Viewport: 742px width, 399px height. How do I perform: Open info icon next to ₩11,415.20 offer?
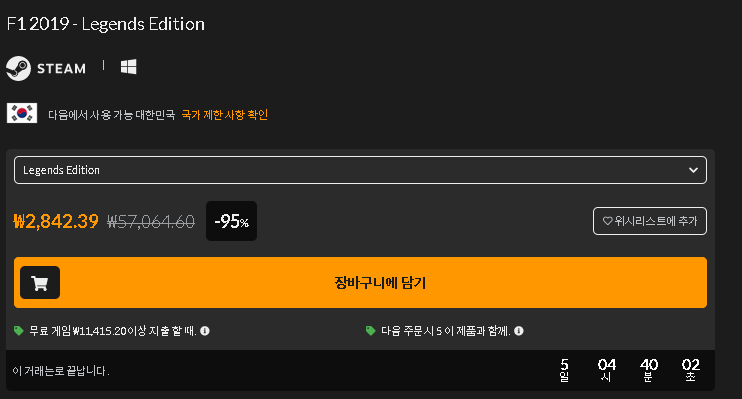click(x=204, y=330)
